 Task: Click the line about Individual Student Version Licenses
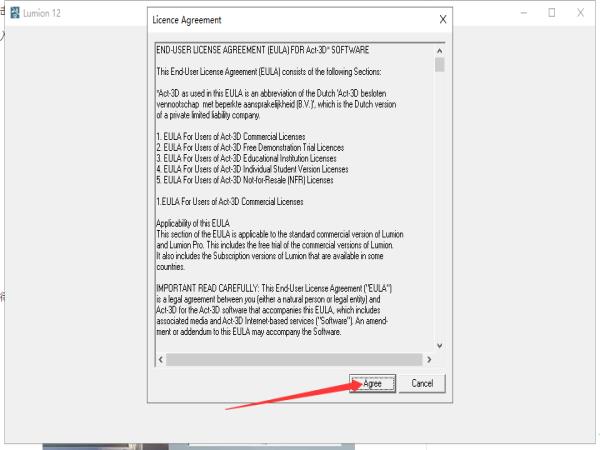click(x=252, y=169)
